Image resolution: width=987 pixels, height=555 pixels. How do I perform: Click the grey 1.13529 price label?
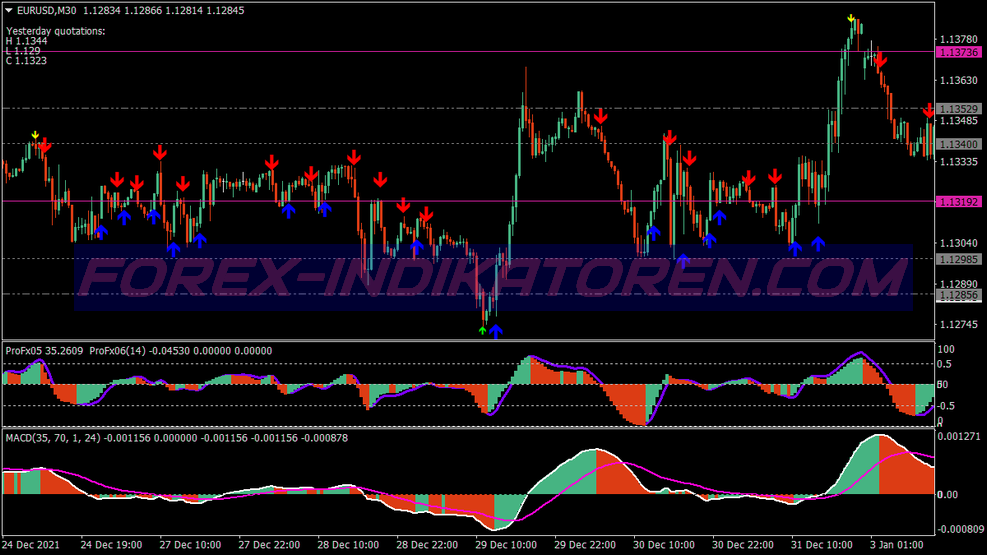pos(958,109)
